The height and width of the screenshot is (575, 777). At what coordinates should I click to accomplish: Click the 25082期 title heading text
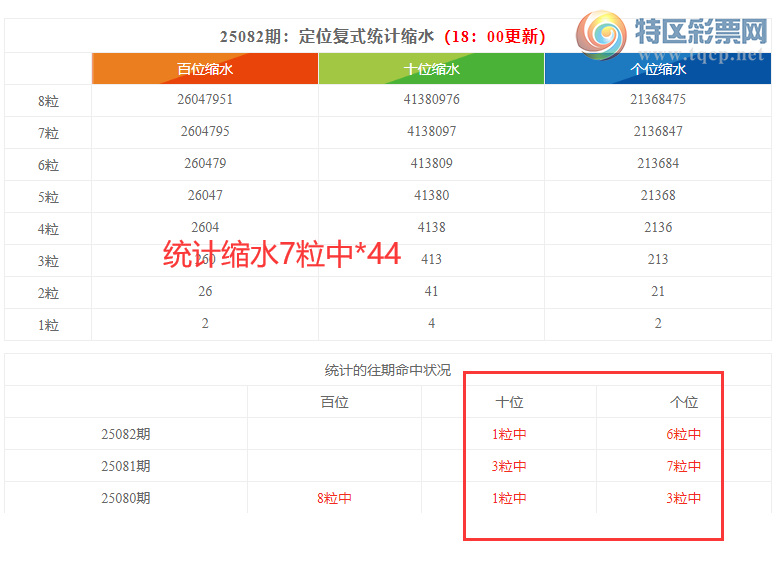[x=327, y=36]
